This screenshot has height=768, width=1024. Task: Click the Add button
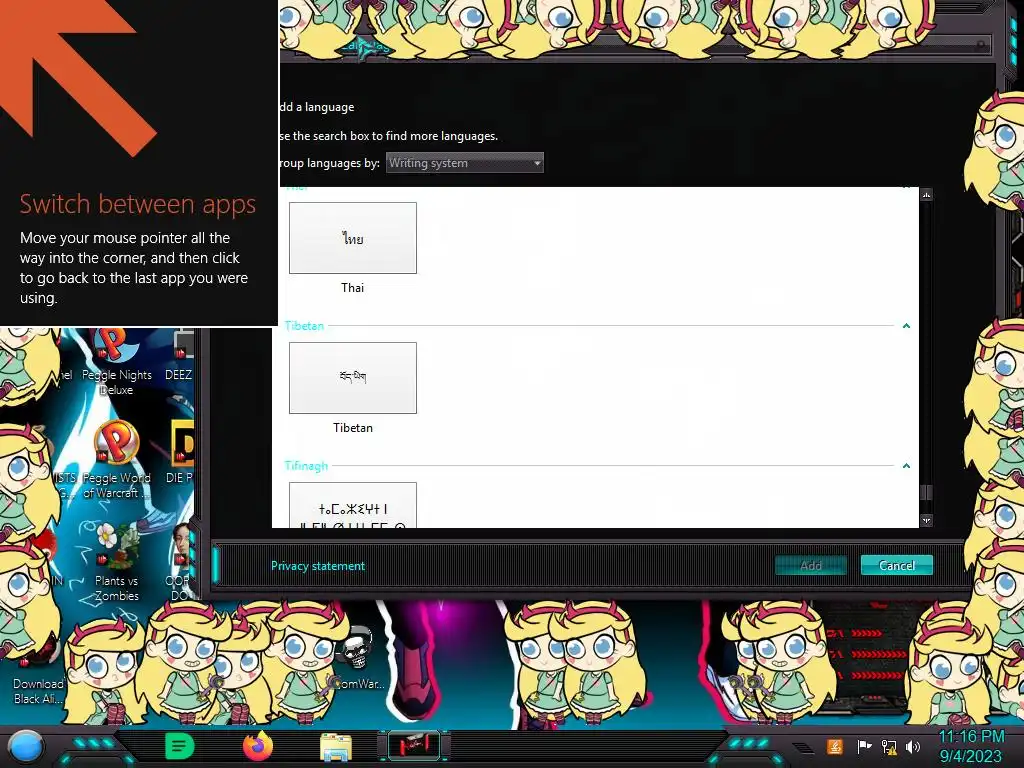pyautogui.click(x=810, y=566)
